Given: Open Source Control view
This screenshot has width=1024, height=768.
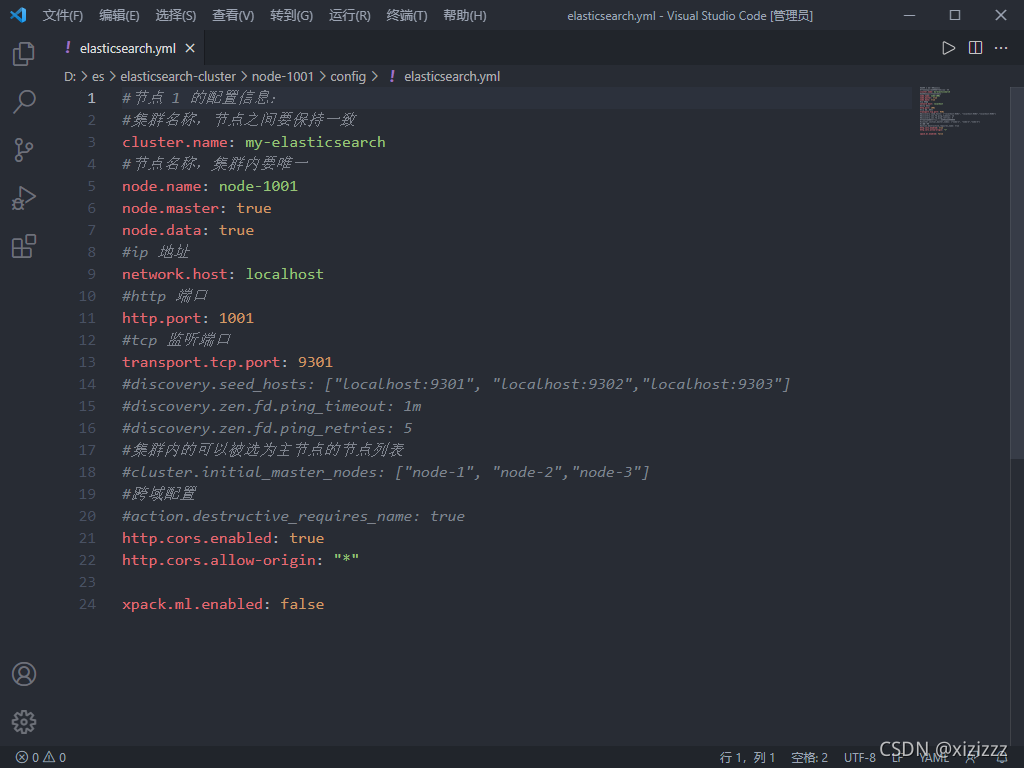Looking at the screenshot, I should point(24,150).
